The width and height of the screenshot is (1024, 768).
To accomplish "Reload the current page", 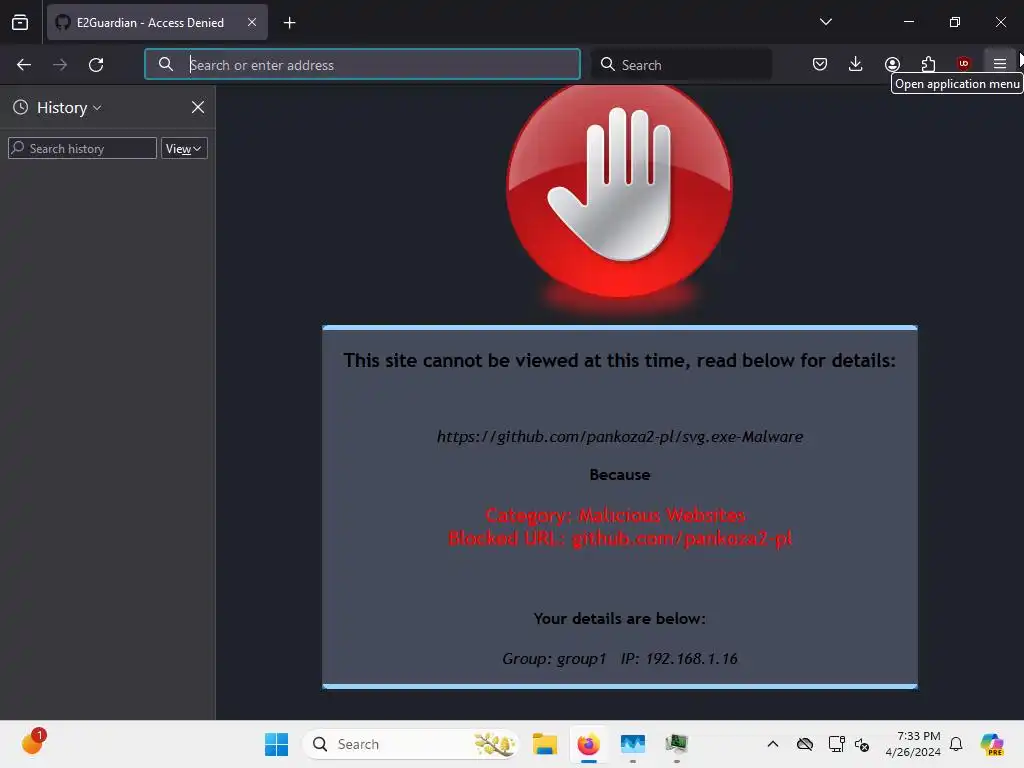I will point(96,65).
